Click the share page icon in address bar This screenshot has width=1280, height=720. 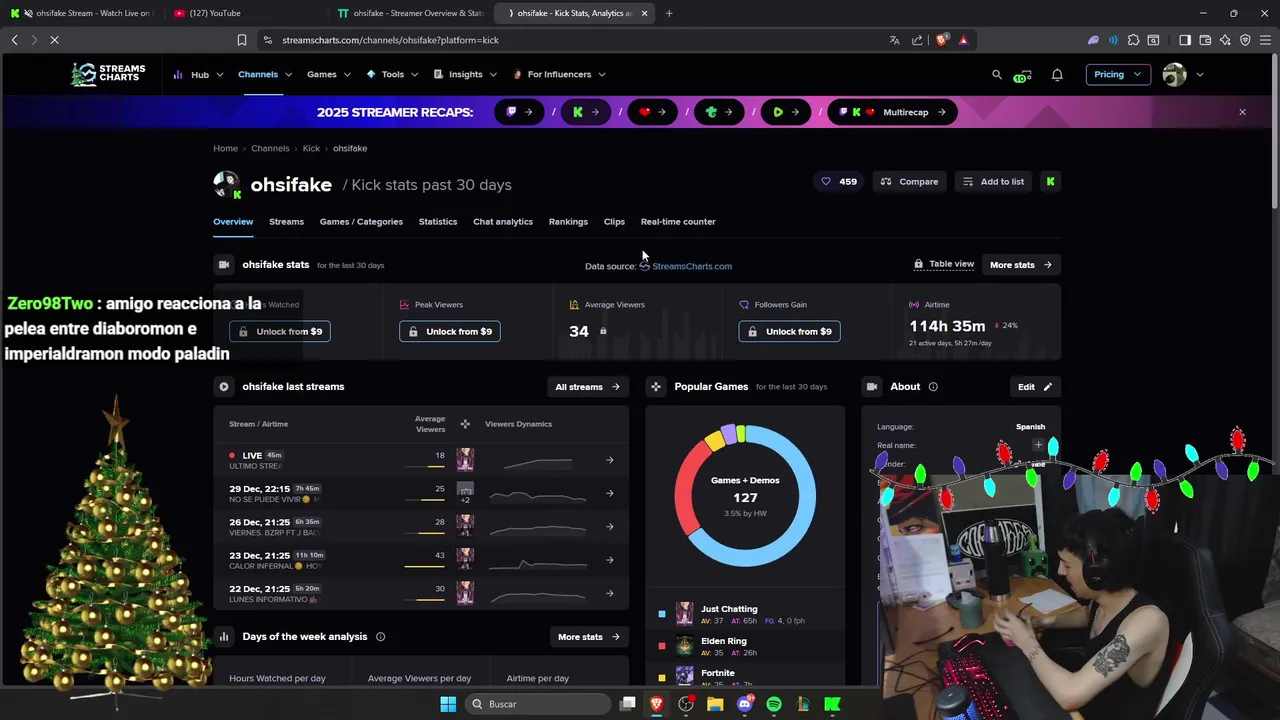click(918, 40)
